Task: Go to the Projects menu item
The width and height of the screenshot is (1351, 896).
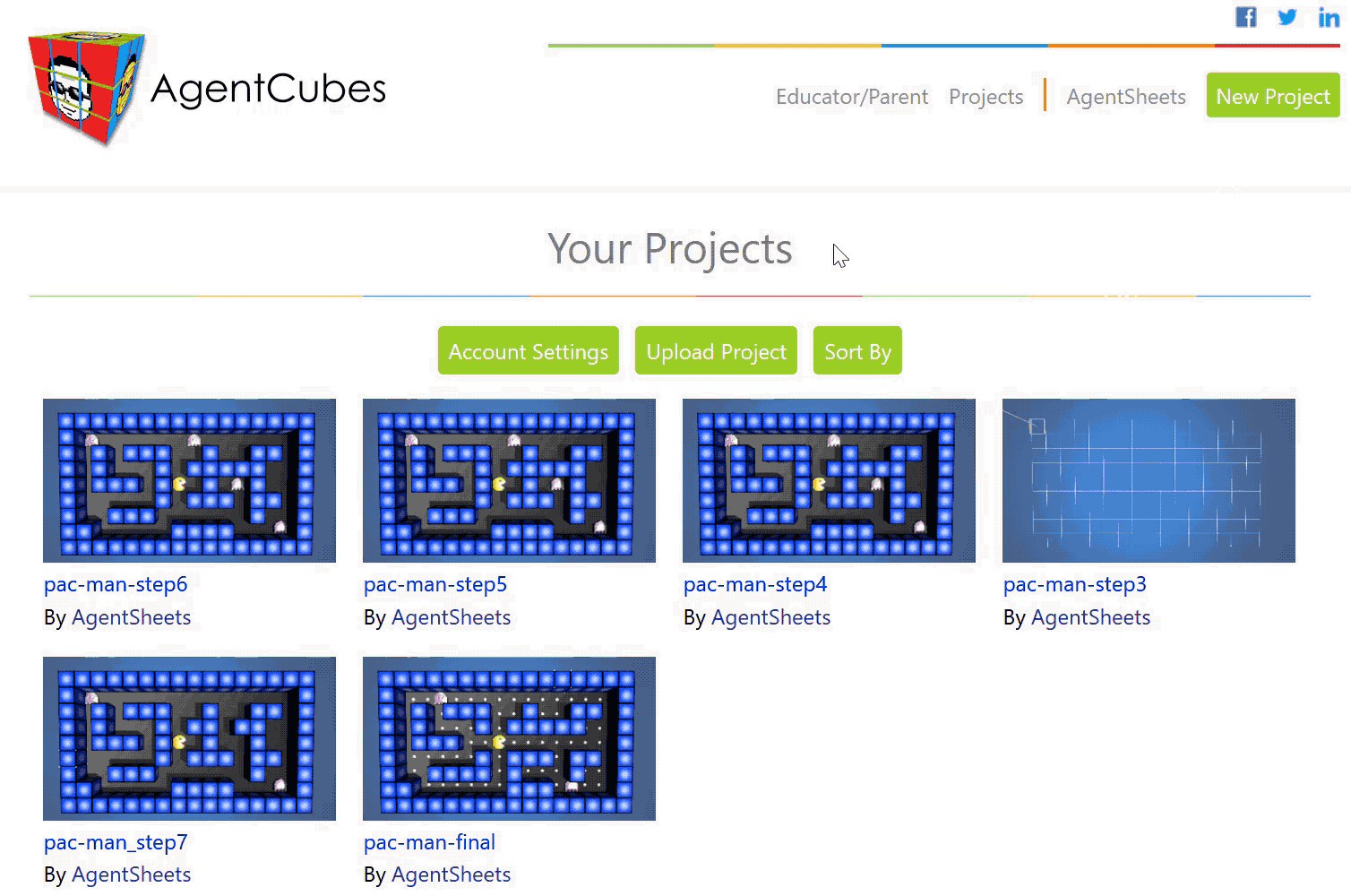Action: tap(986, 97)
